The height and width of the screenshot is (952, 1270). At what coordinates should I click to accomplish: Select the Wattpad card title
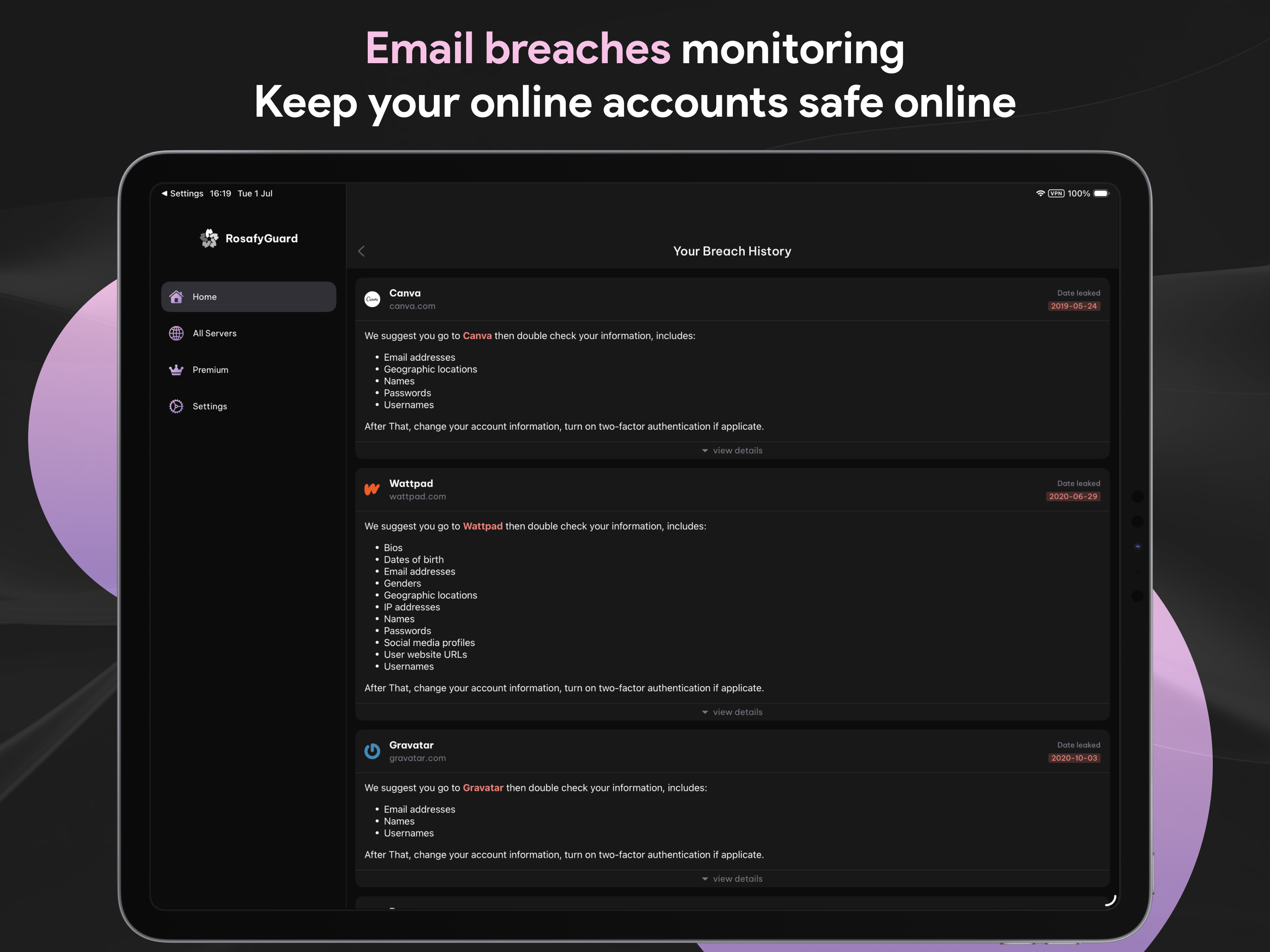coord(411,483)
